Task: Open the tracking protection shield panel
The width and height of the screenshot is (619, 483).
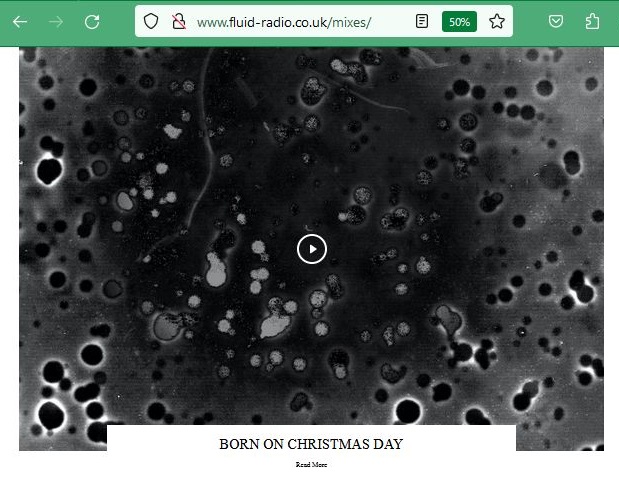Action: pyautogui.click(x=151, y=21)
